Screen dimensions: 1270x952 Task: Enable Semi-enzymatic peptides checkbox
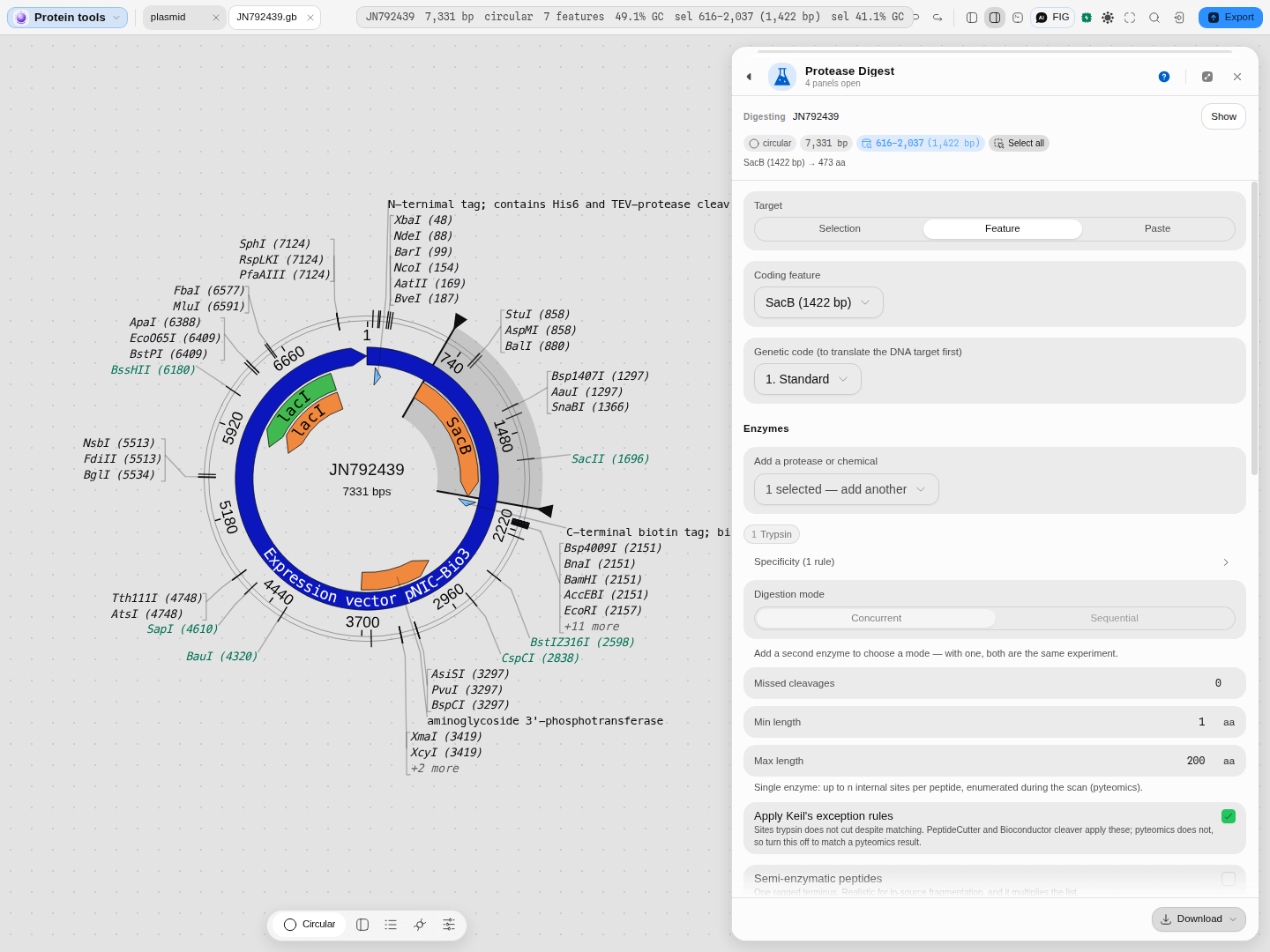click(1229, 879)
